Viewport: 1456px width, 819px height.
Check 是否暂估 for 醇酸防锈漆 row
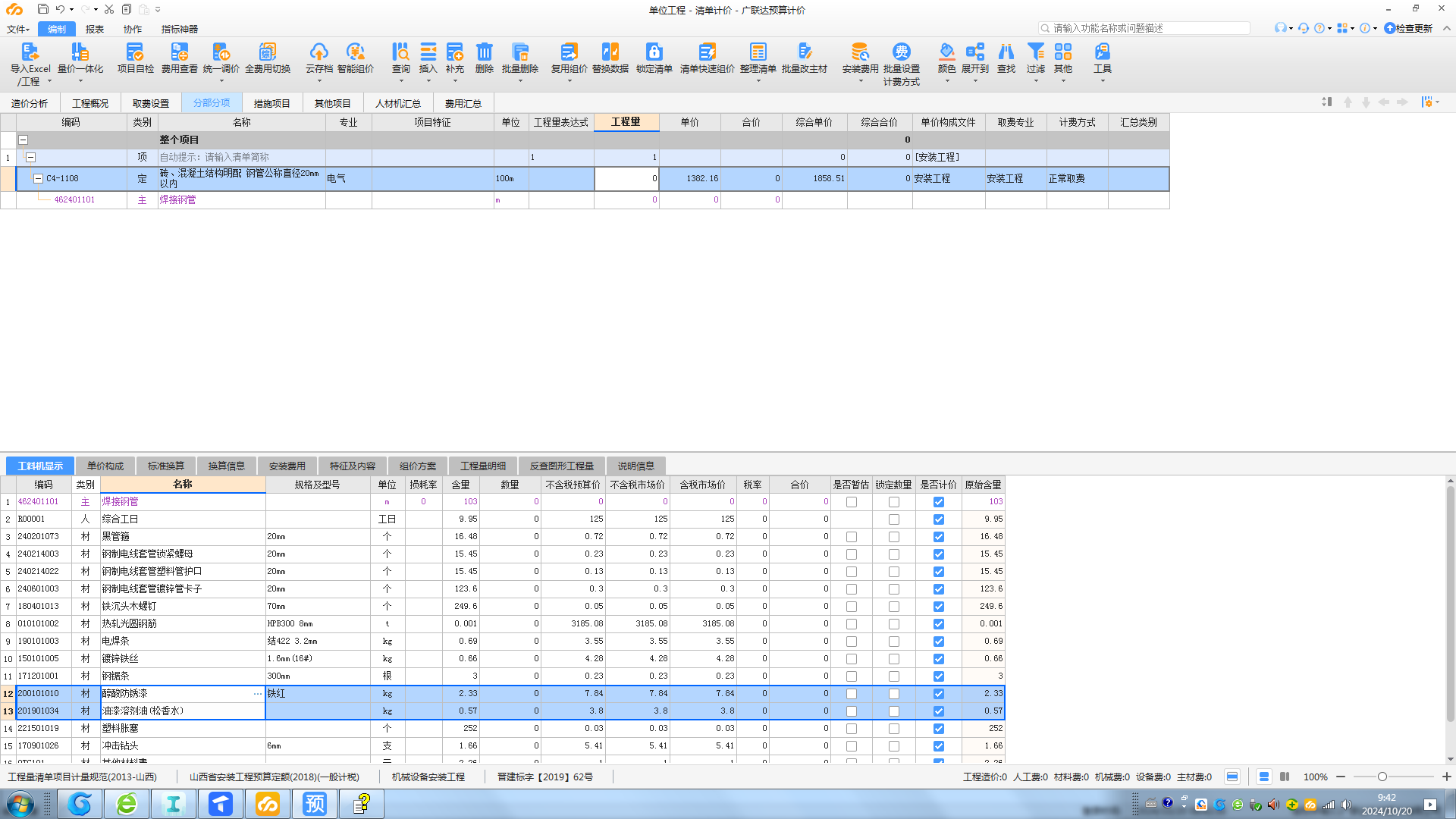click(x=852, y=694)
